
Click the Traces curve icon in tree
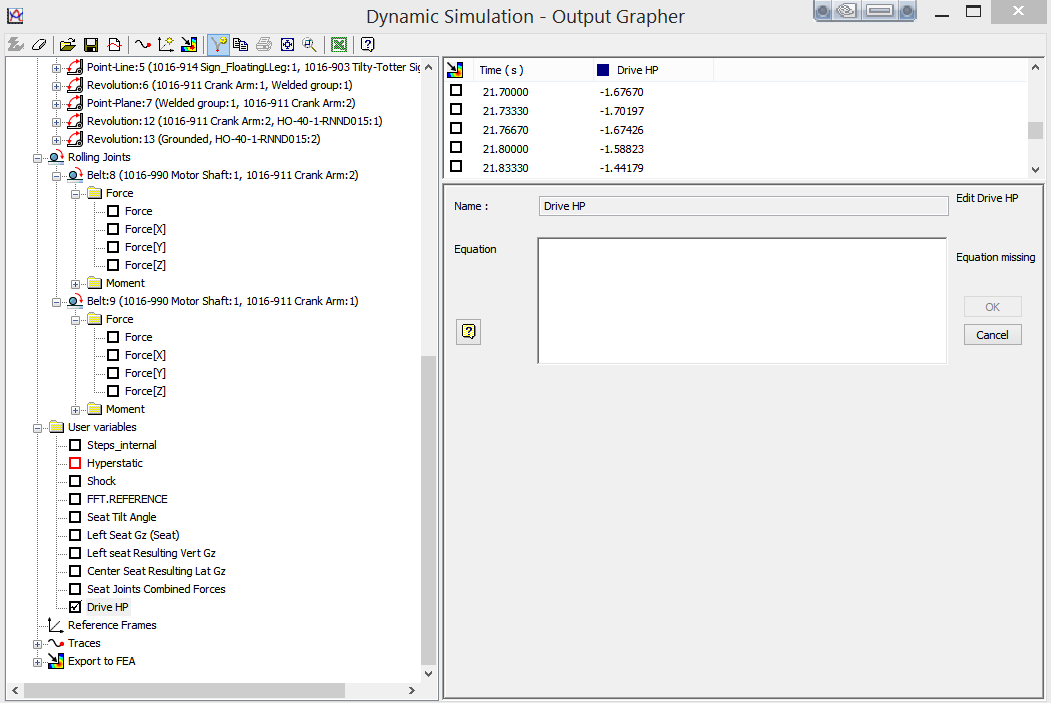click(x=56, y=643)
